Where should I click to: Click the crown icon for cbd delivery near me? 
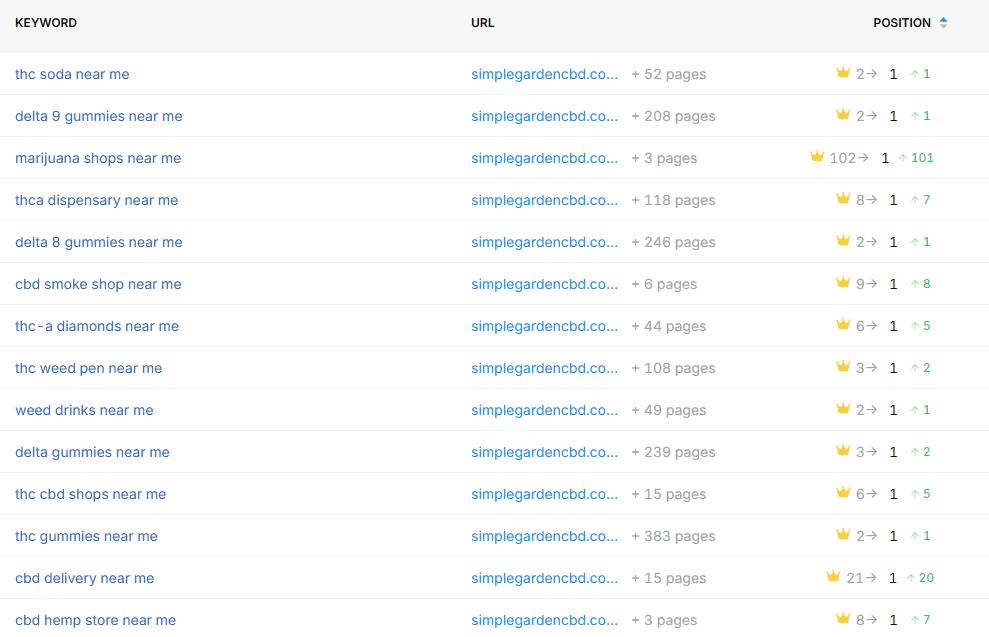(833, 576)
